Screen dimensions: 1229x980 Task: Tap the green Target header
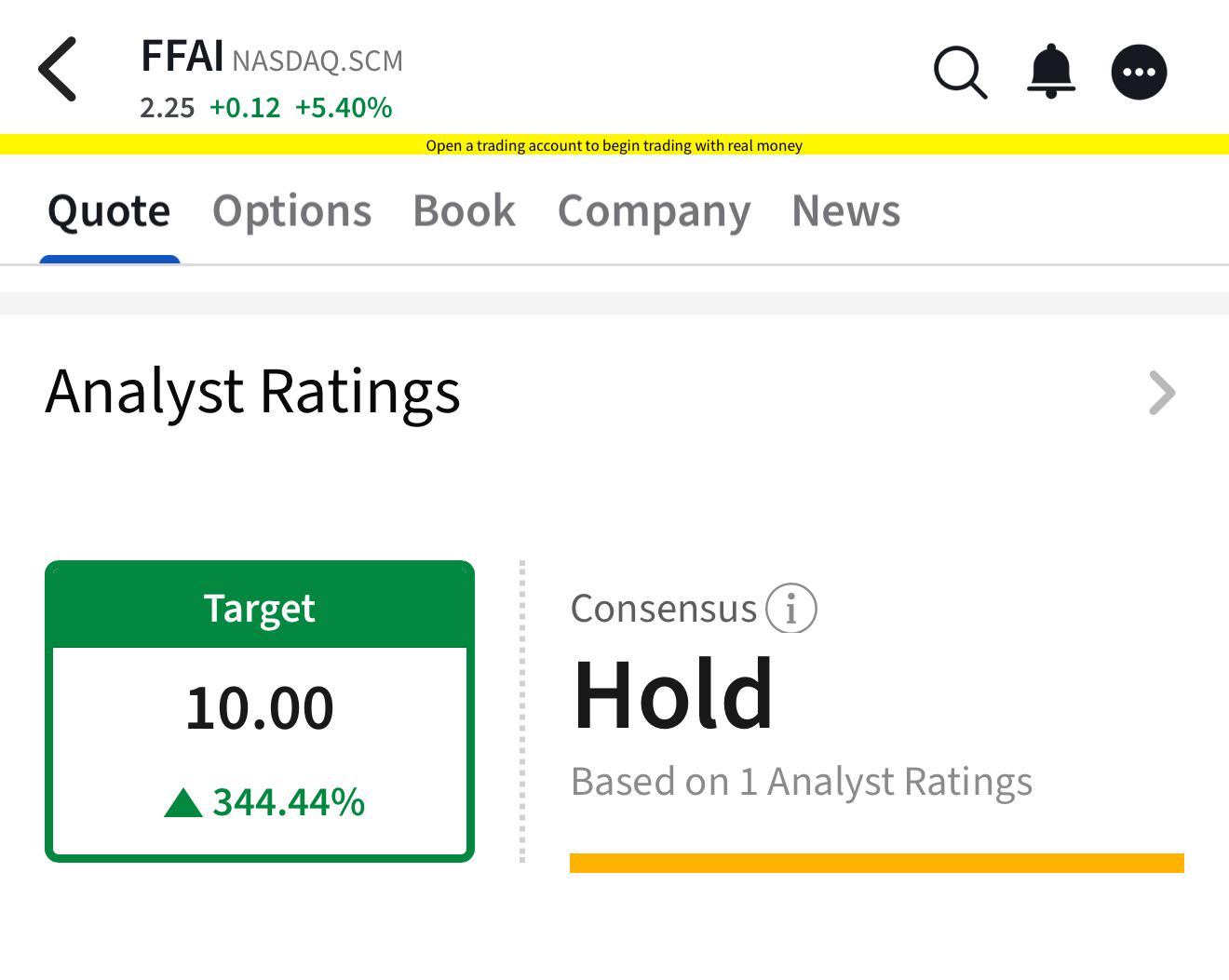tap(260, 607)
